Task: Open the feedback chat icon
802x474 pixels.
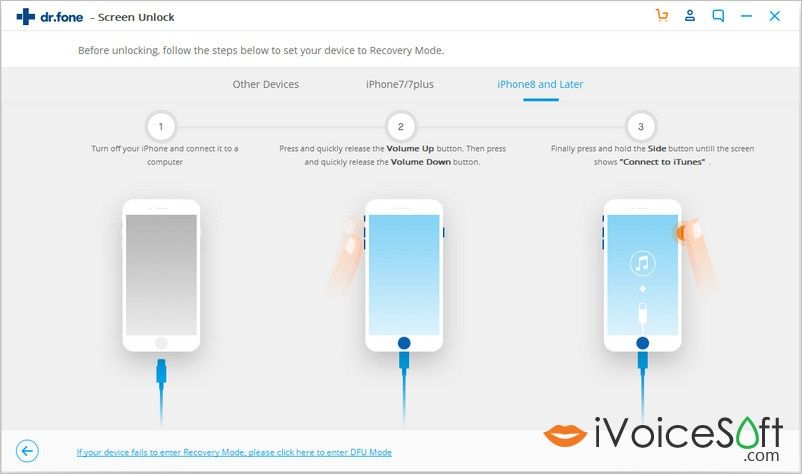Action: pyautogui.click(x=718, y=16)
